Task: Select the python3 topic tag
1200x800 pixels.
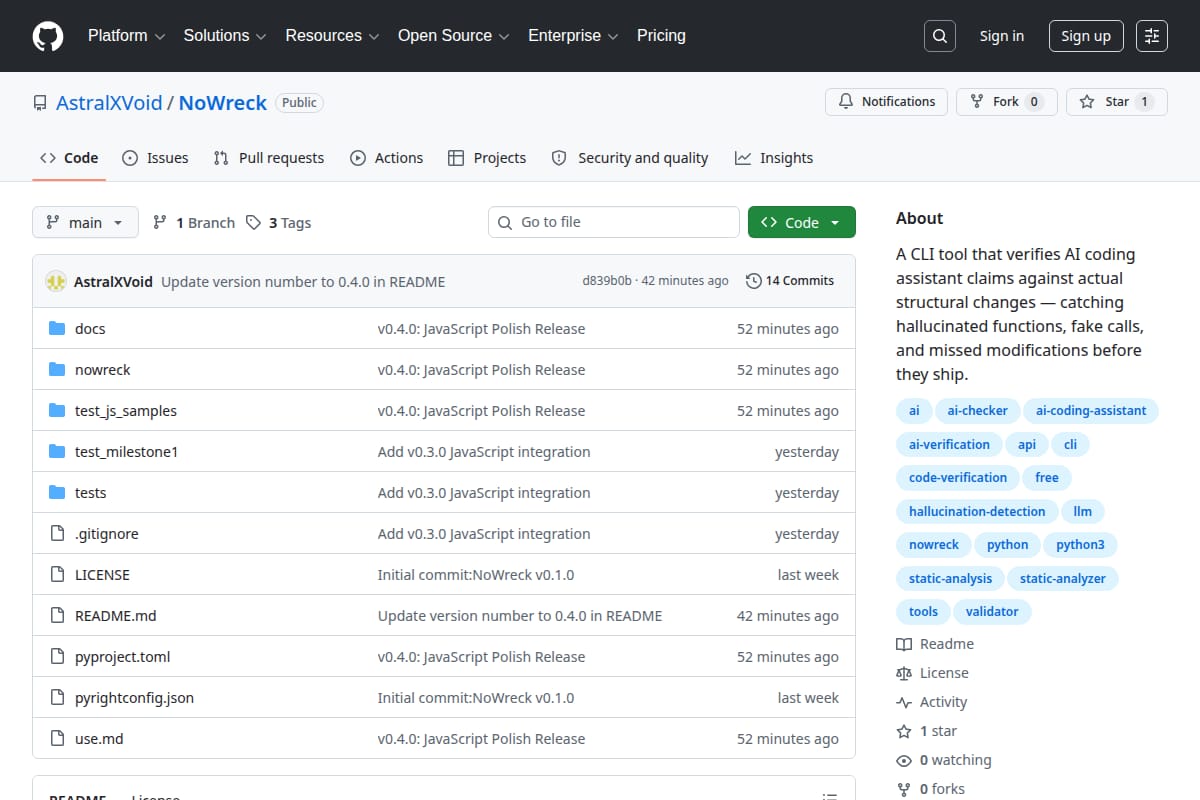Action: [x=1080, y=545]
